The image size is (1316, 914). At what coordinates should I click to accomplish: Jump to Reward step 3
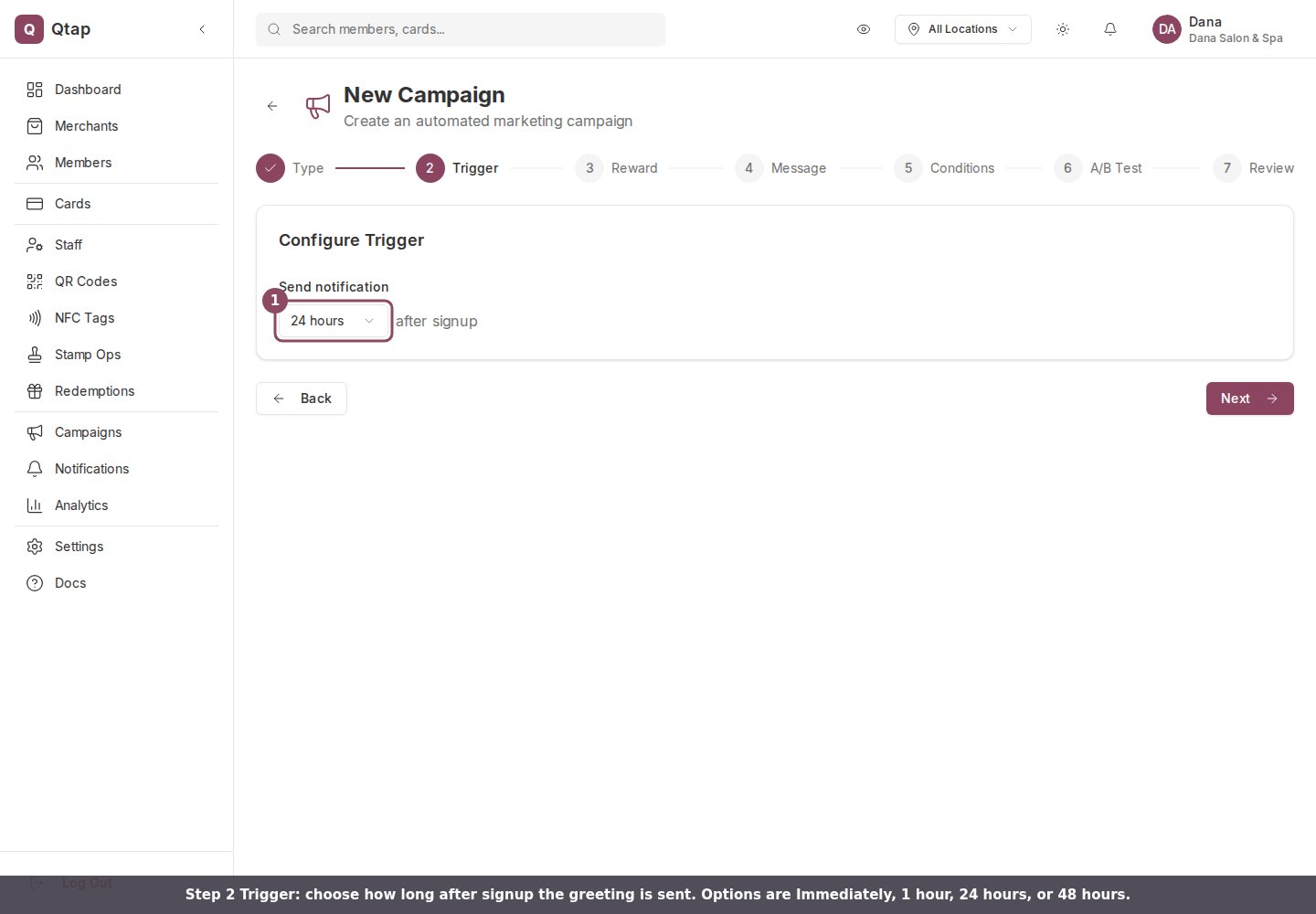617,168
